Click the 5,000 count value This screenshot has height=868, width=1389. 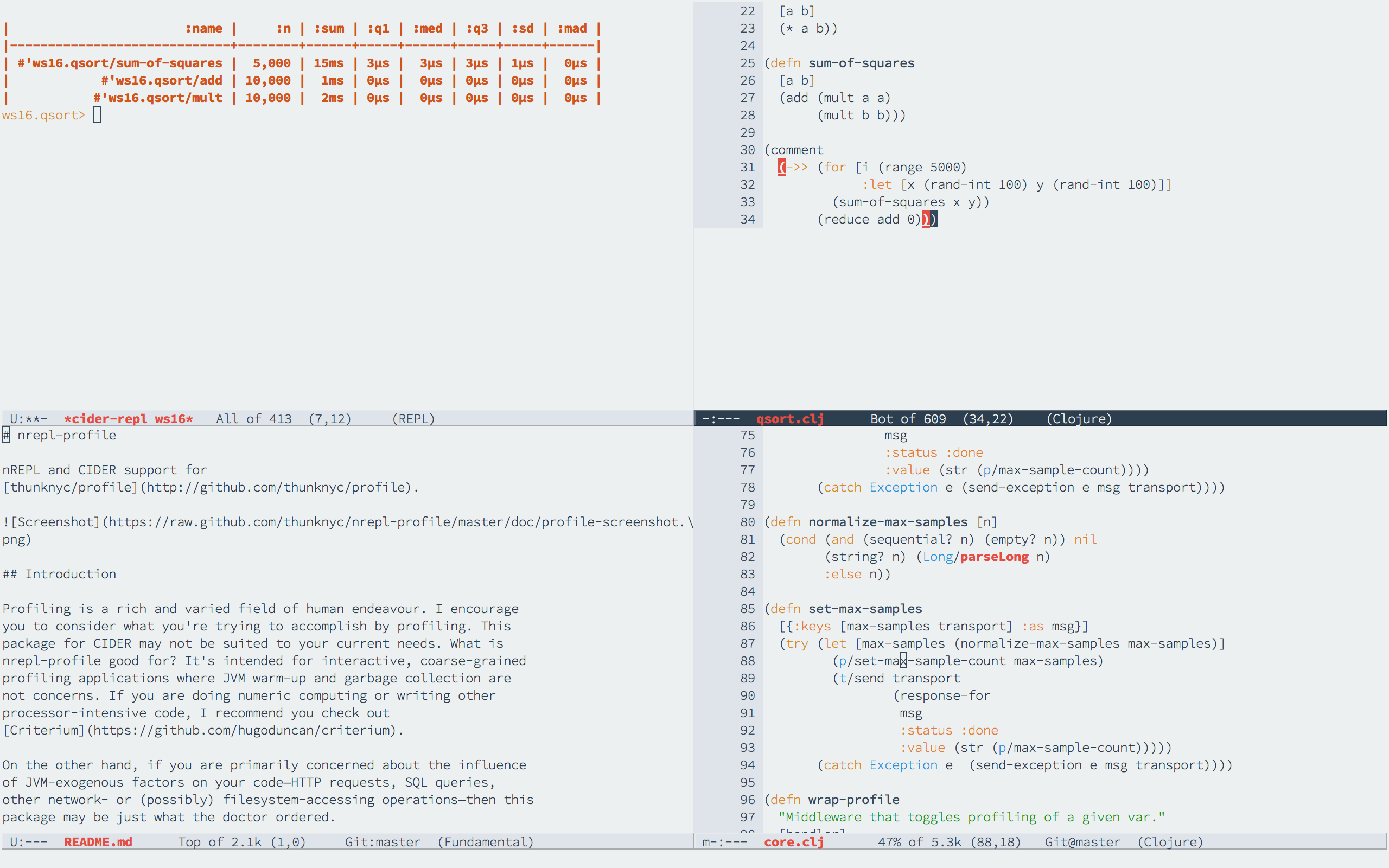pos(271,63)
